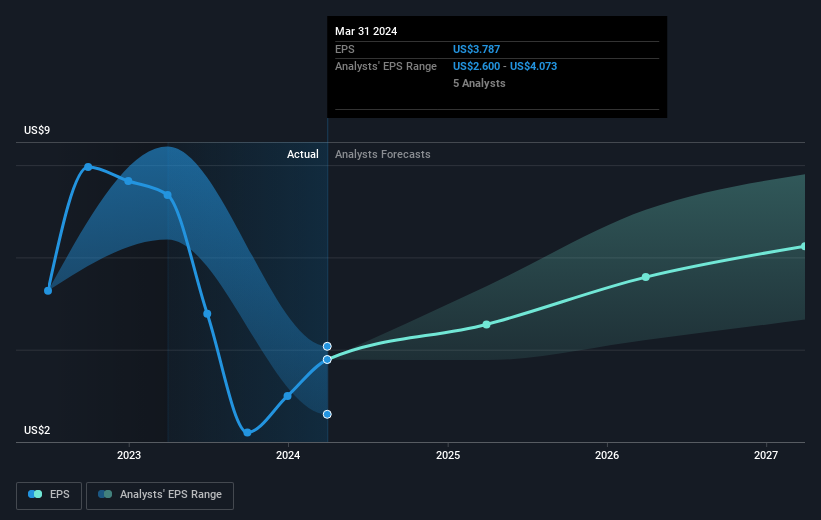The height and width of the screenshot is (520, 821).
Task: Click the EPS data point at start of 2024
Action: 287,396
